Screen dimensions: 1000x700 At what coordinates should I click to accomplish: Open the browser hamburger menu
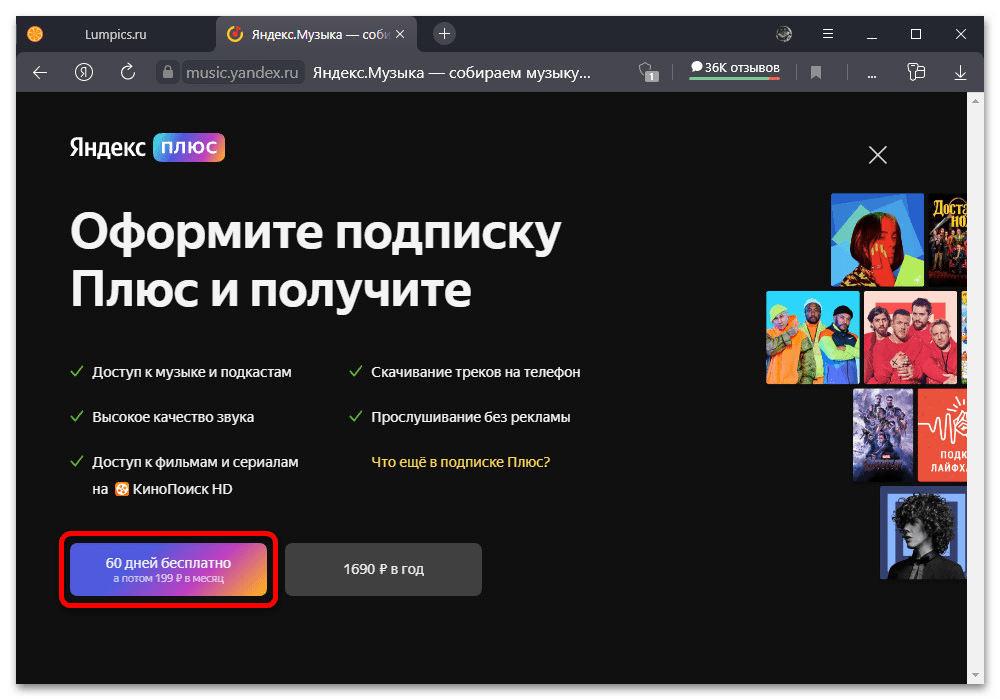(x=827, y=33)
